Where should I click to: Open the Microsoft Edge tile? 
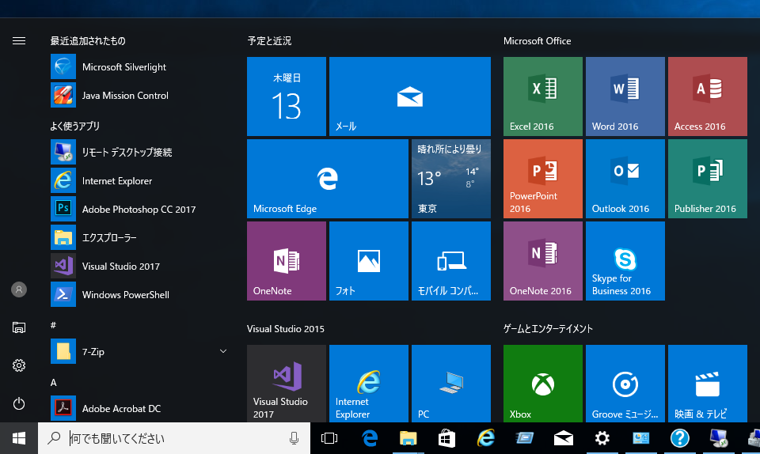pyautogui.click(x=327, y=178)
